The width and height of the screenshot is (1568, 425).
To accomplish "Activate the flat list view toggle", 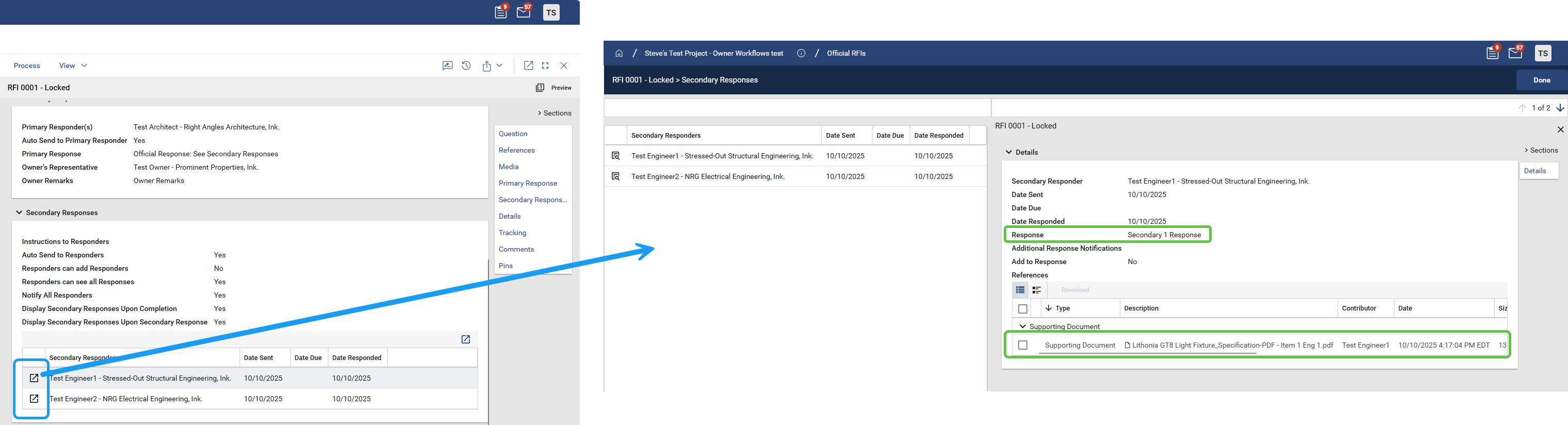I will tap(1020, 290).
